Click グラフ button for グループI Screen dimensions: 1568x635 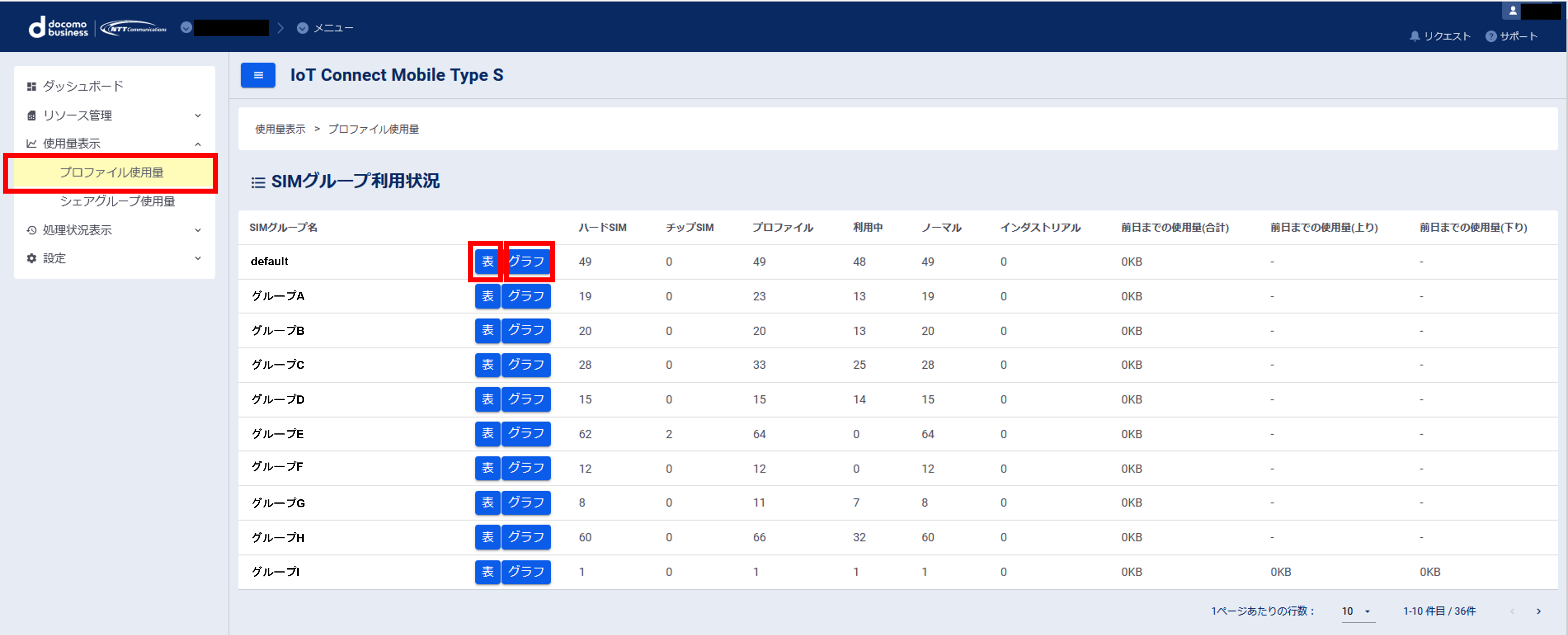526,572
